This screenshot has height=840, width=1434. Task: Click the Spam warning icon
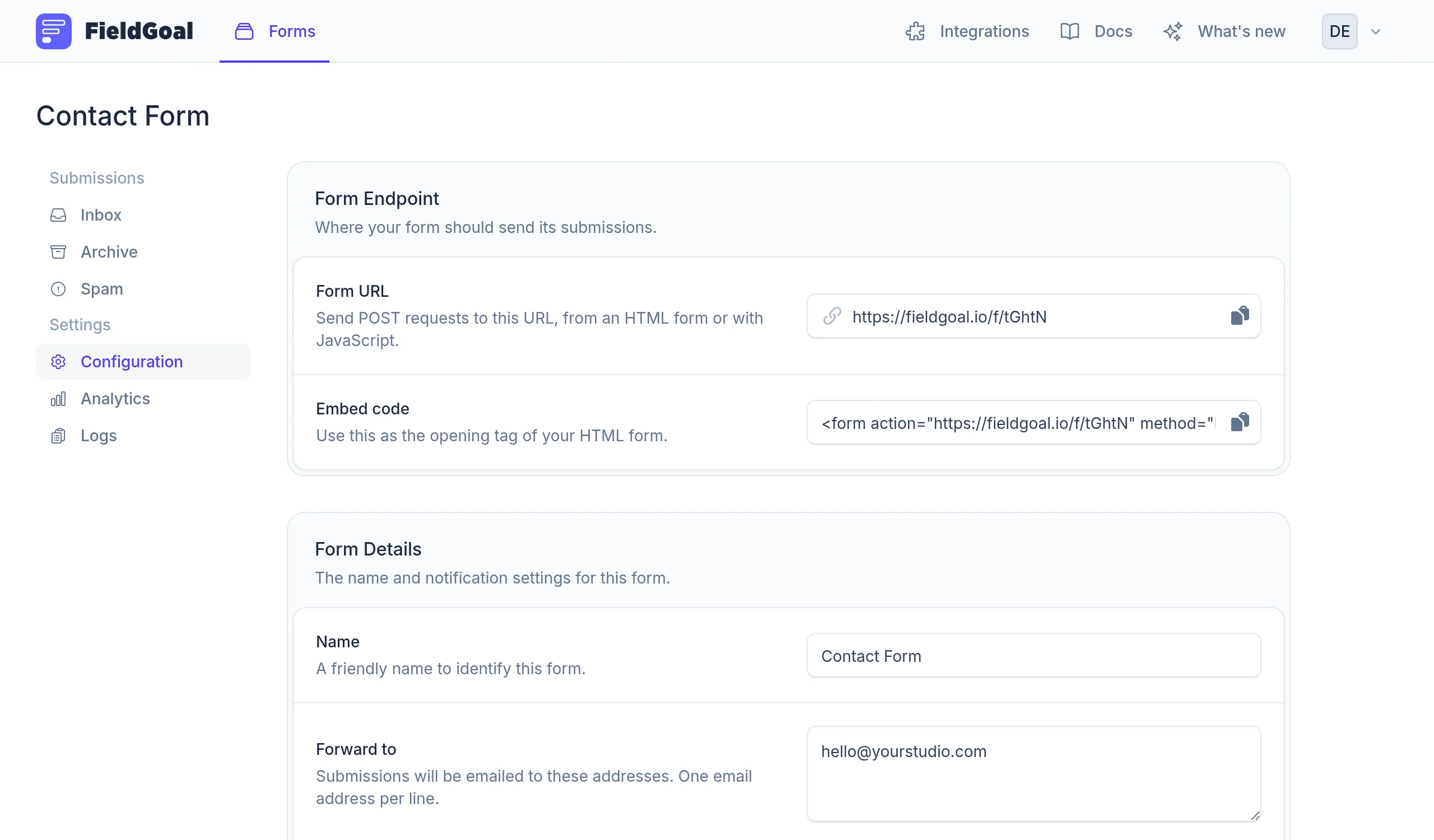click(58, 289)
